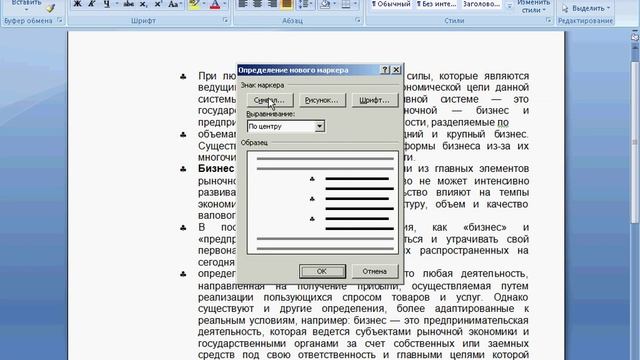This screenshot has height=360, width=640.
Task: Select the Обычный style
Action: click(x=391, y=4)
